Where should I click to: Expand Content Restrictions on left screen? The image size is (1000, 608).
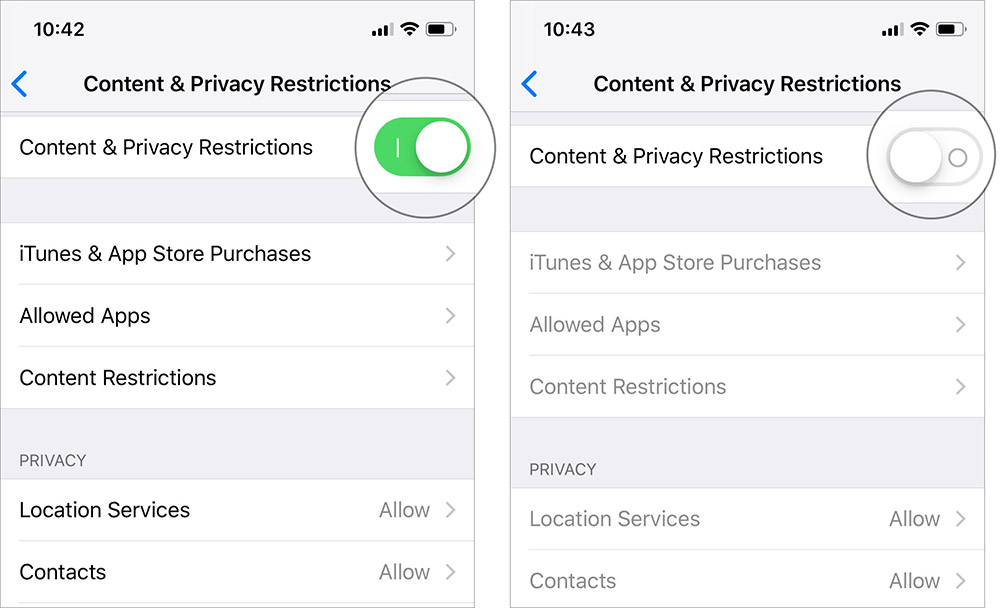tap(117, 378)
